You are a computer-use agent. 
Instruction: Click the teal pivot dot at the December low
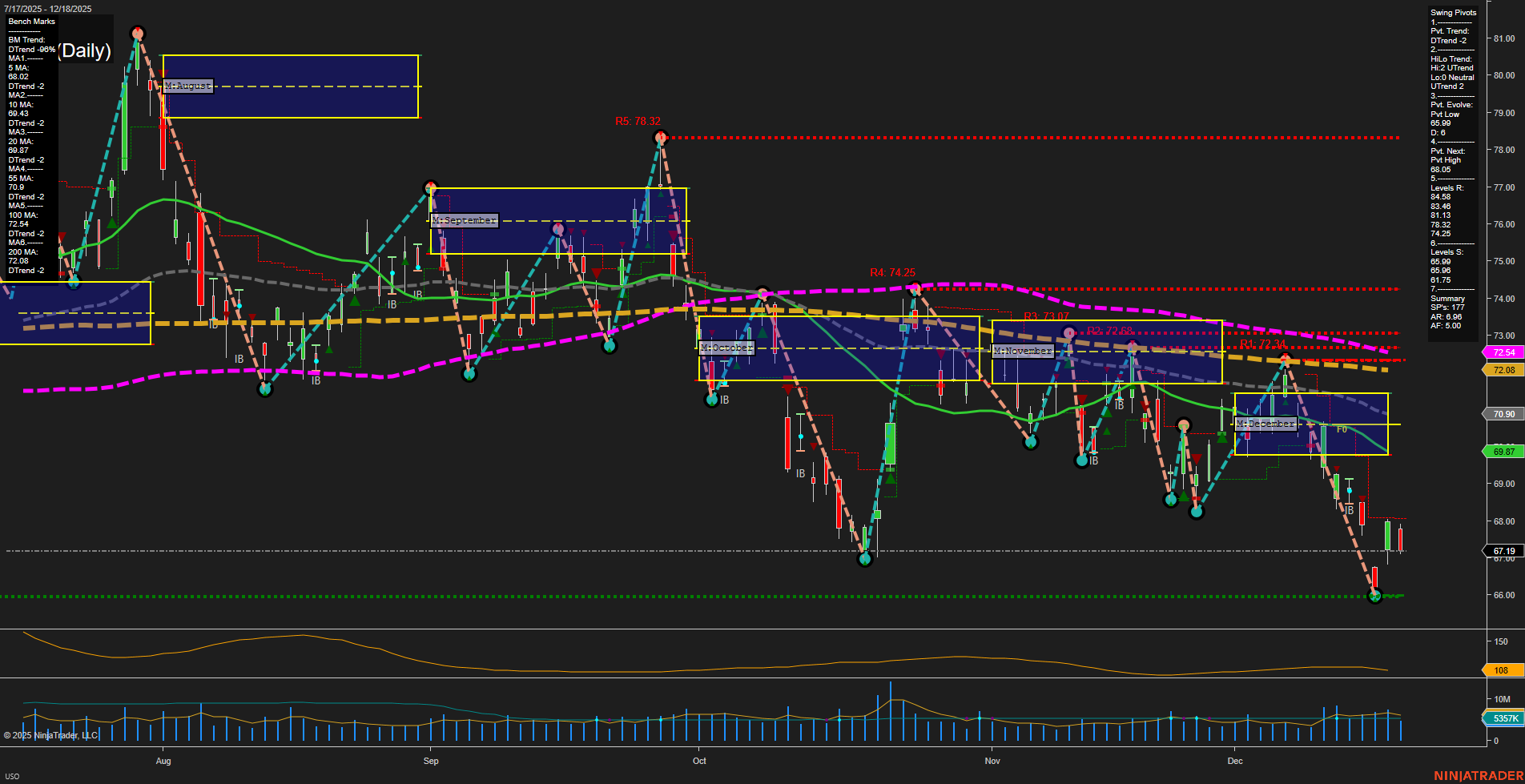tap(1374, 595)
